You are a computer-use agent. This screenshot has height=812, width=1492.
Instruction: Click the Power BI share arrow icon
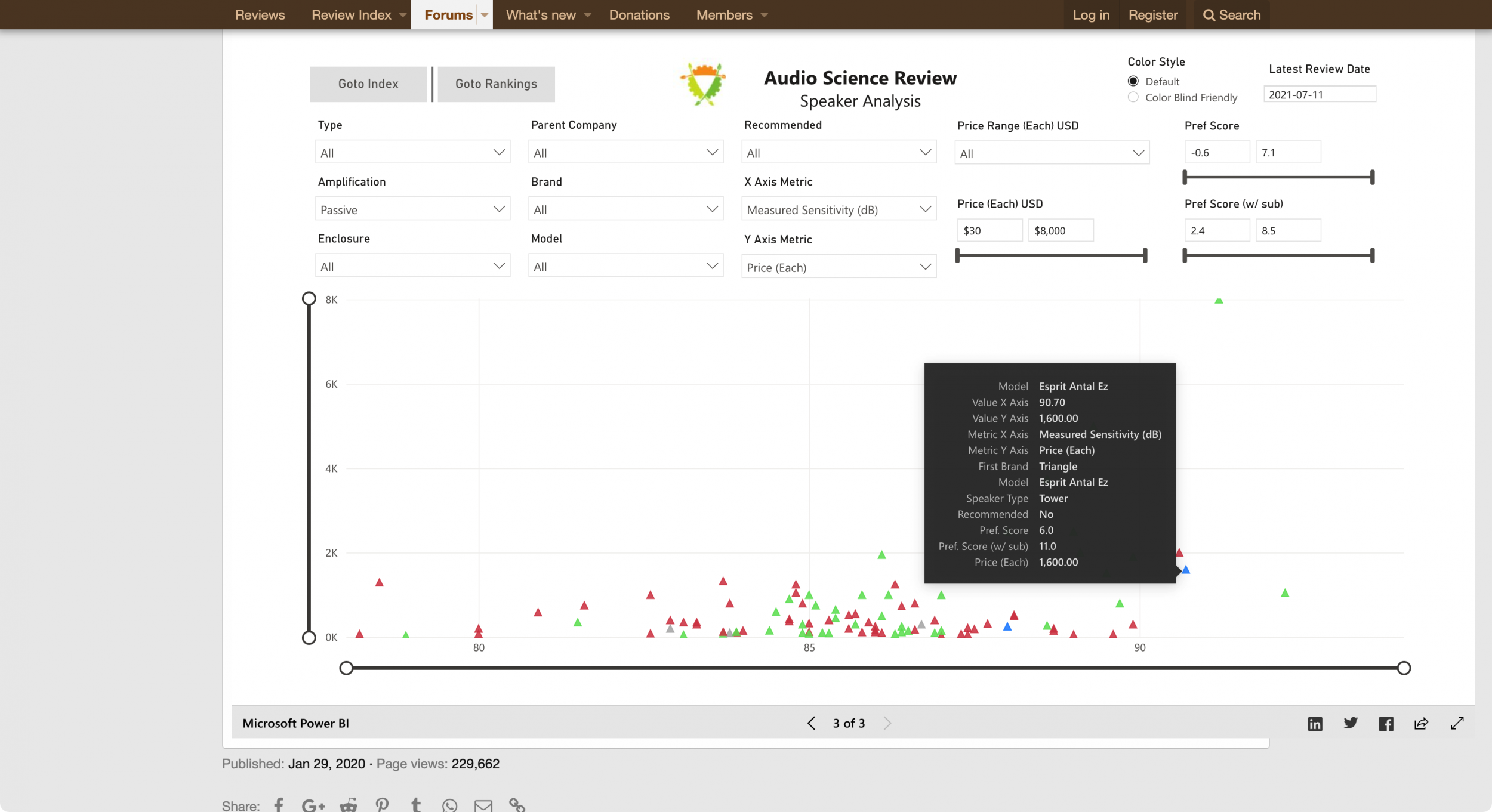pos(1421,724)
